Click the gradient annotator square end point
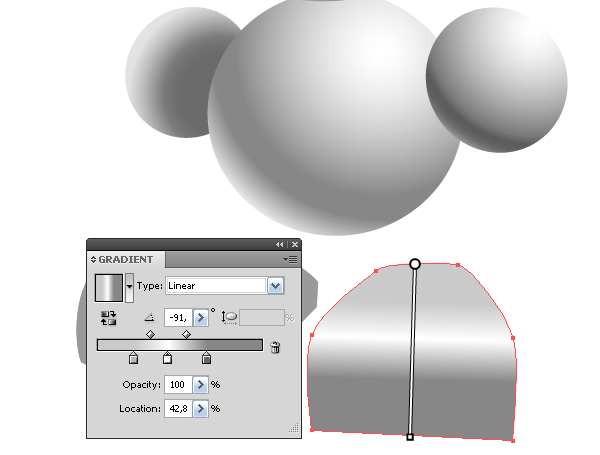 coord(410,437)
